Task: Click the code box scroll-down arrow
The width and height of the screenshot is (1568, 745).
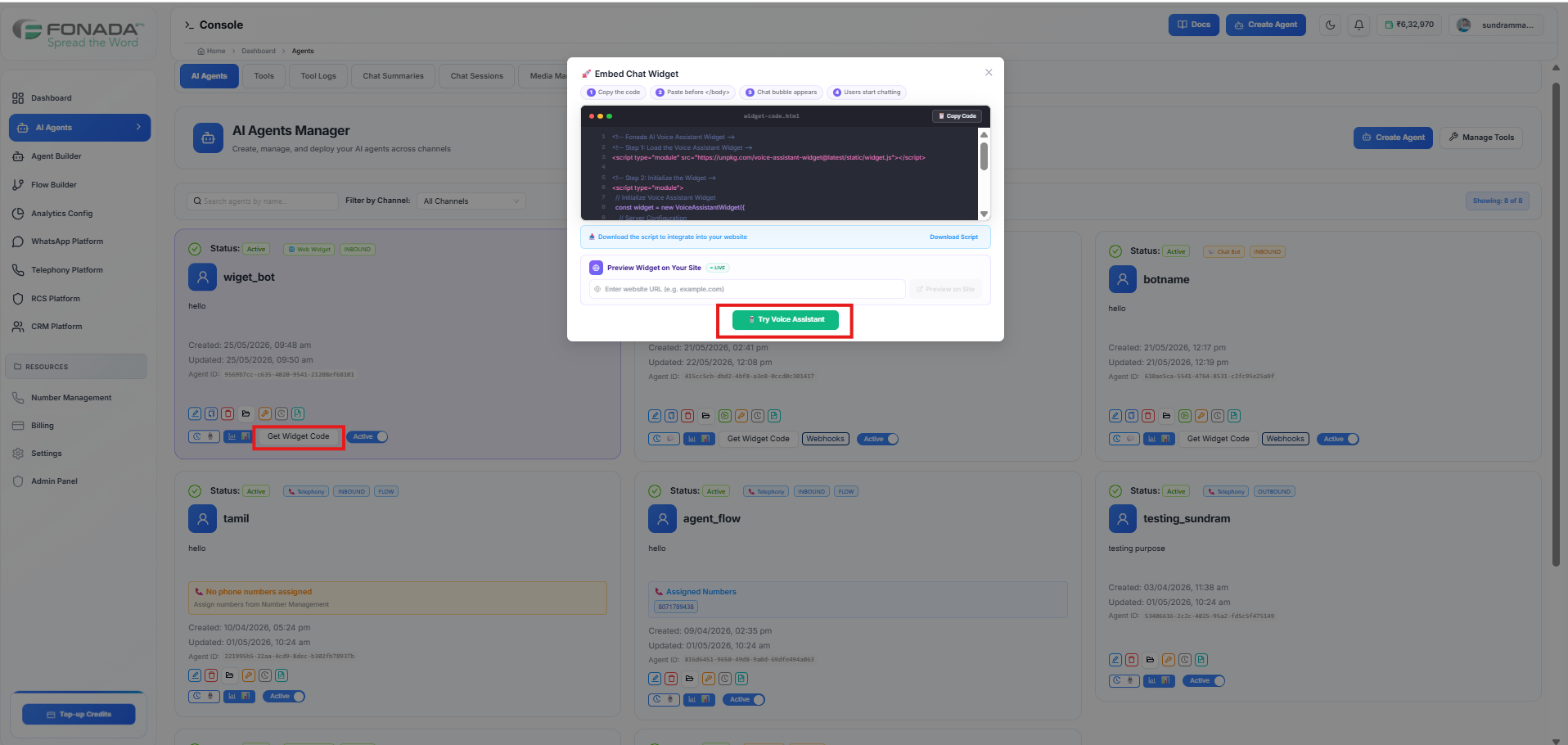Action: [x=984, y=214]
